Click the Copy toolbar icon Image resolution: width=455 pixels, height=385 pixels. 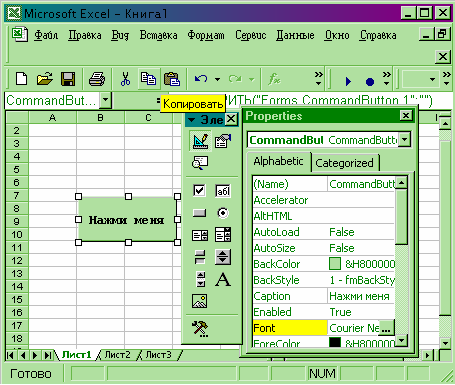click(x=148, y=79)
